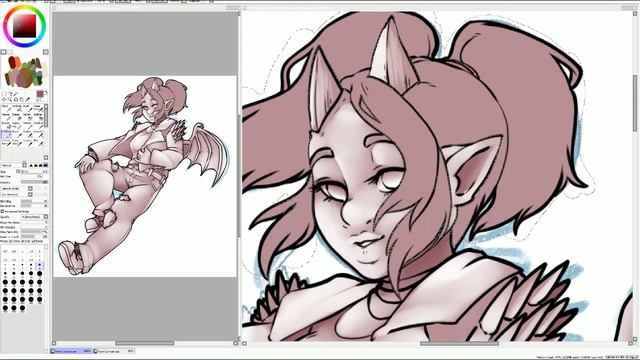Choose the SelPen selection pen tool
The height and width of the screenshot is (360, 640).
tap(27, 117)
